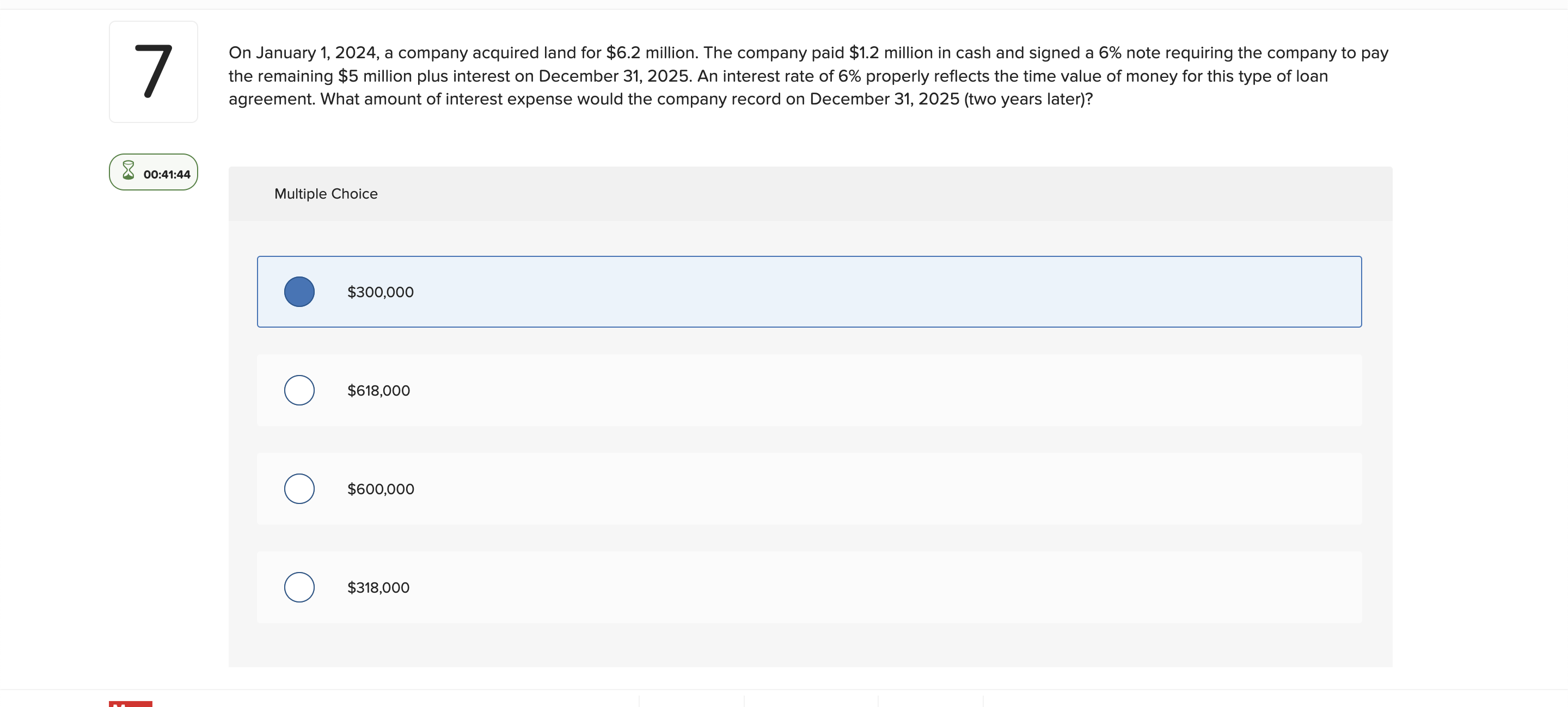Click the Multiple Choice label

326,193
